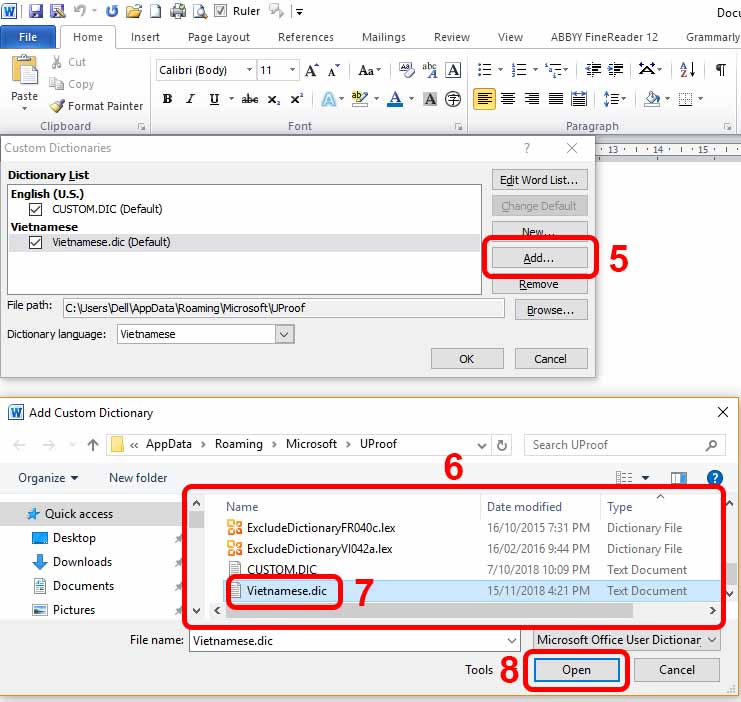Open the address bar history dropdown
Viewport: 741px width, 702px height.
482,445
